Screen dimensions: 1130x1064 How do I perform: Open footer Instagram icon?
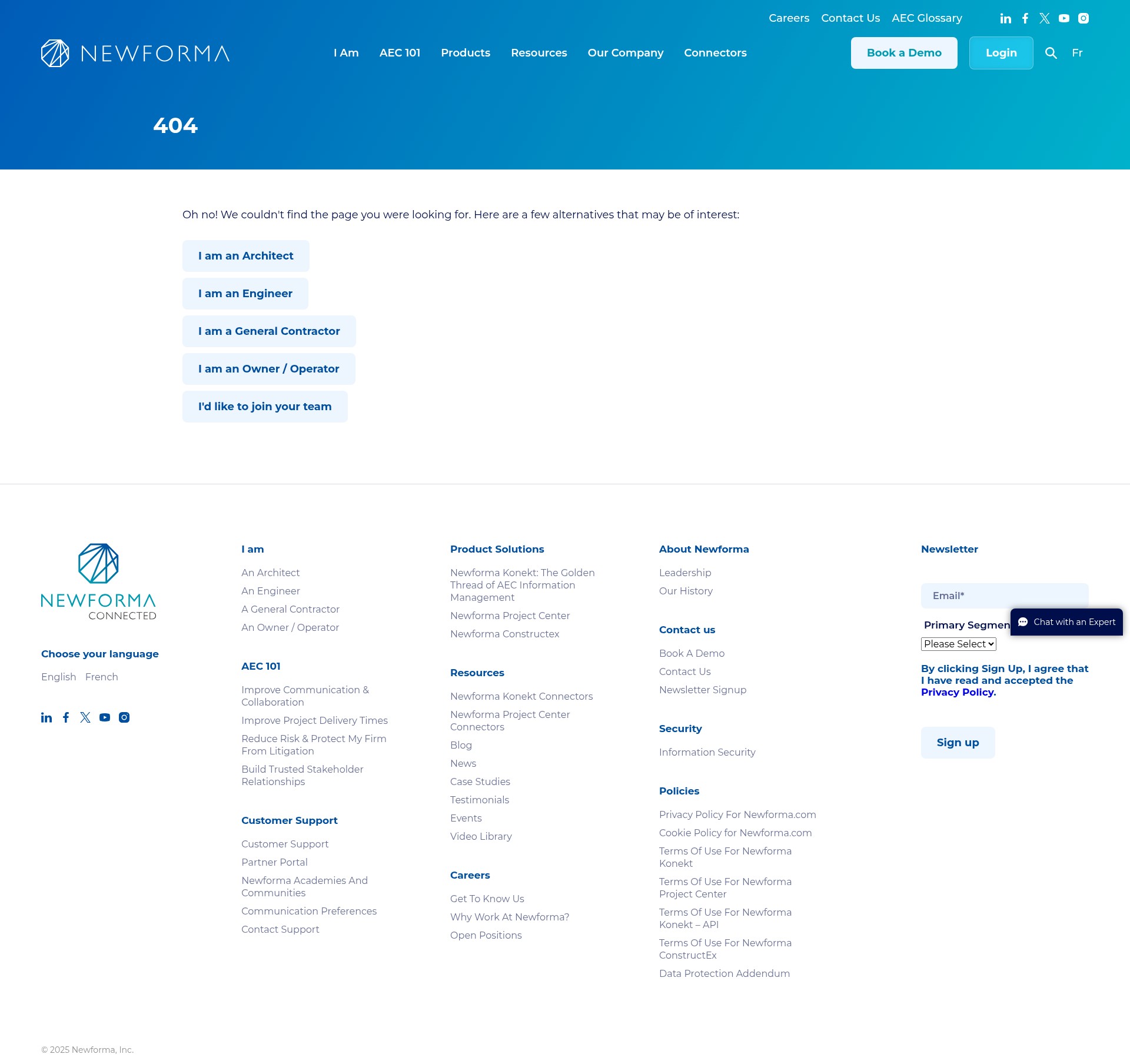(x=124, y=717)
